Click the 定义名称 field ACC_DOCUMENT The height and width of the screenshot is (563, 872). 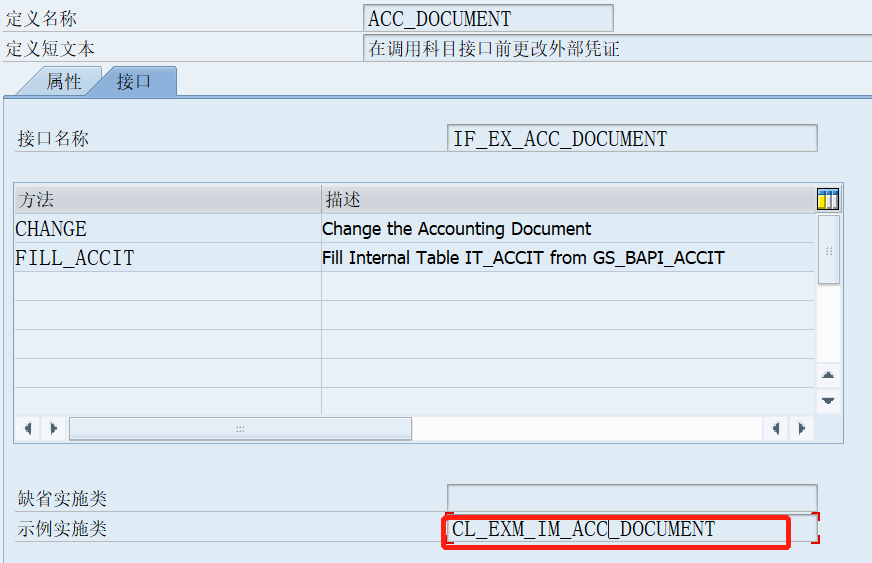(x=488, y=18)
